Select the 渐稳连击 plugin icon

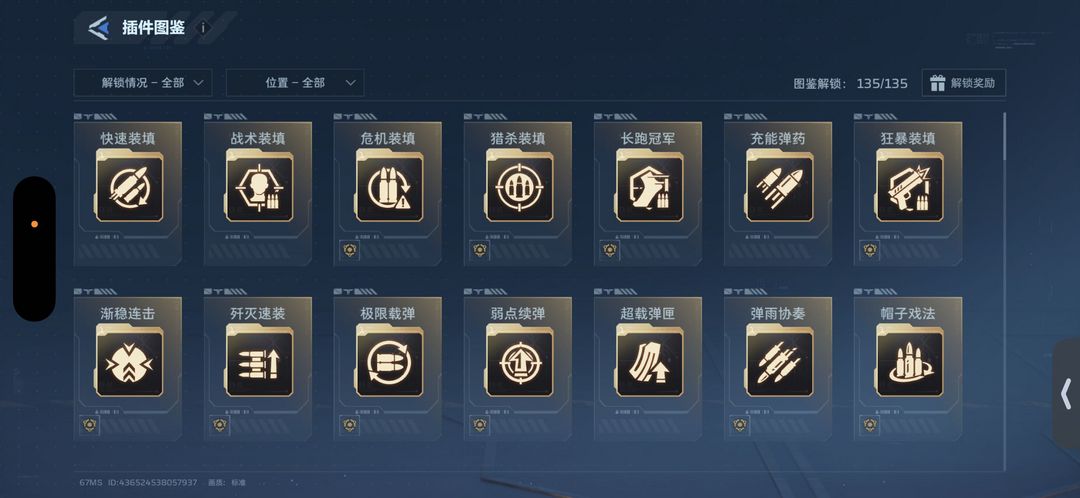click(x=129, y=363)
